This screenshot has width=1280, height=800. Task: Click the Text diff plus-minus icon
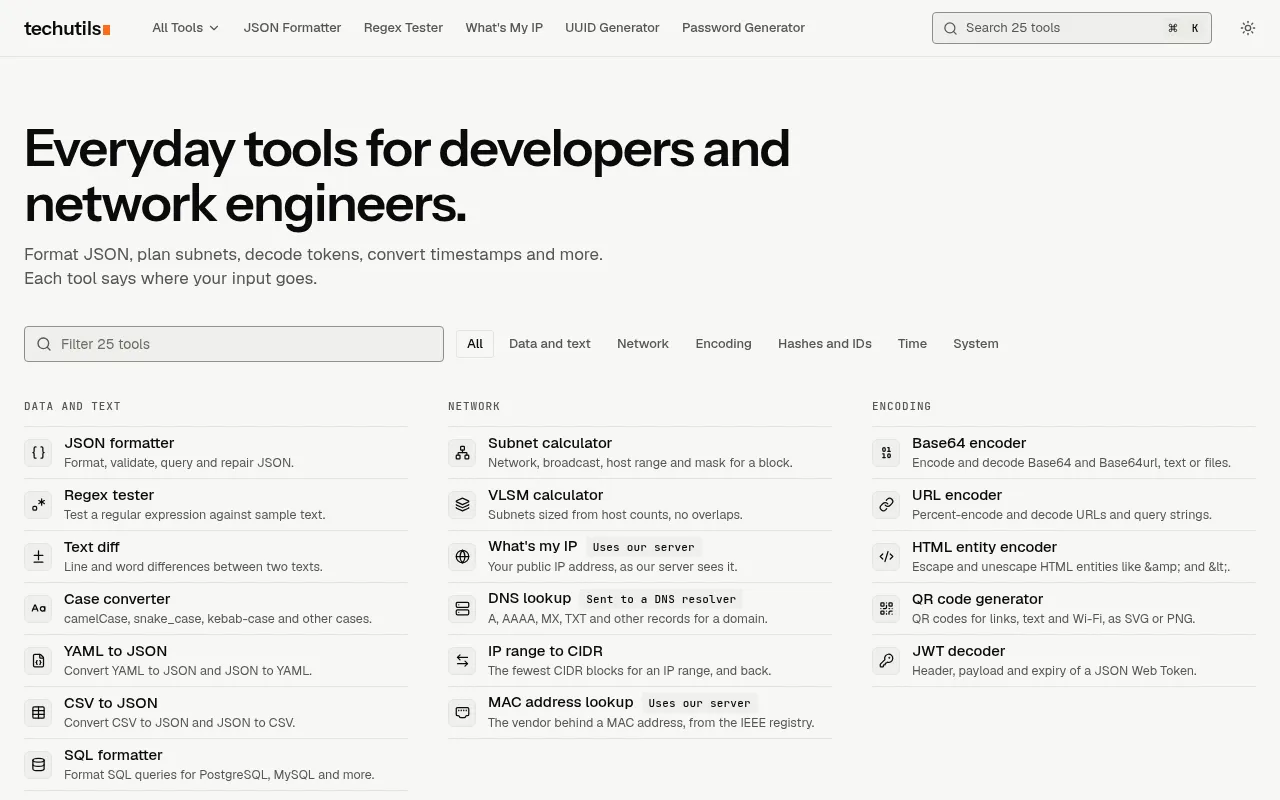(38, 556)
